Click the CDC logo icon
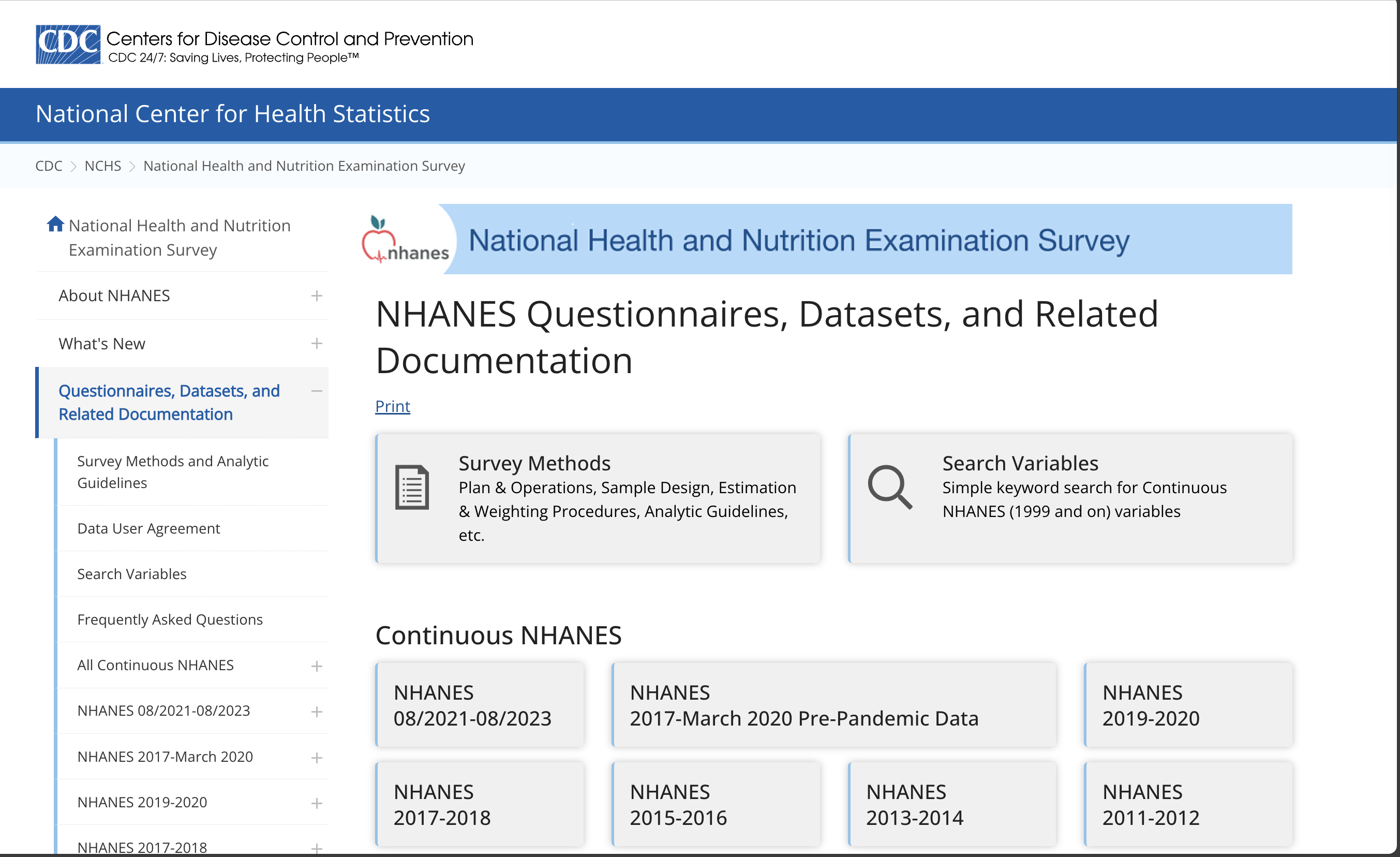1400x857 pixels. pos(68,45)
